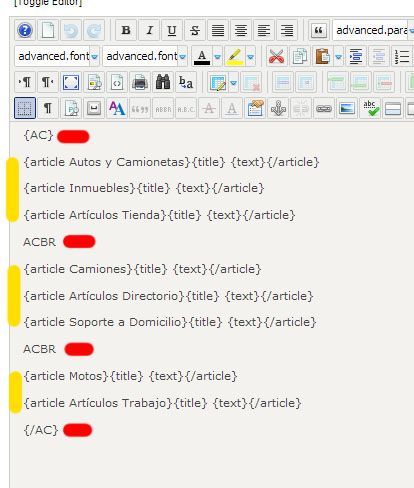Screen dimensions: 414x488
Task: Click the yellow highlight color marker
Action: [235, 56]
